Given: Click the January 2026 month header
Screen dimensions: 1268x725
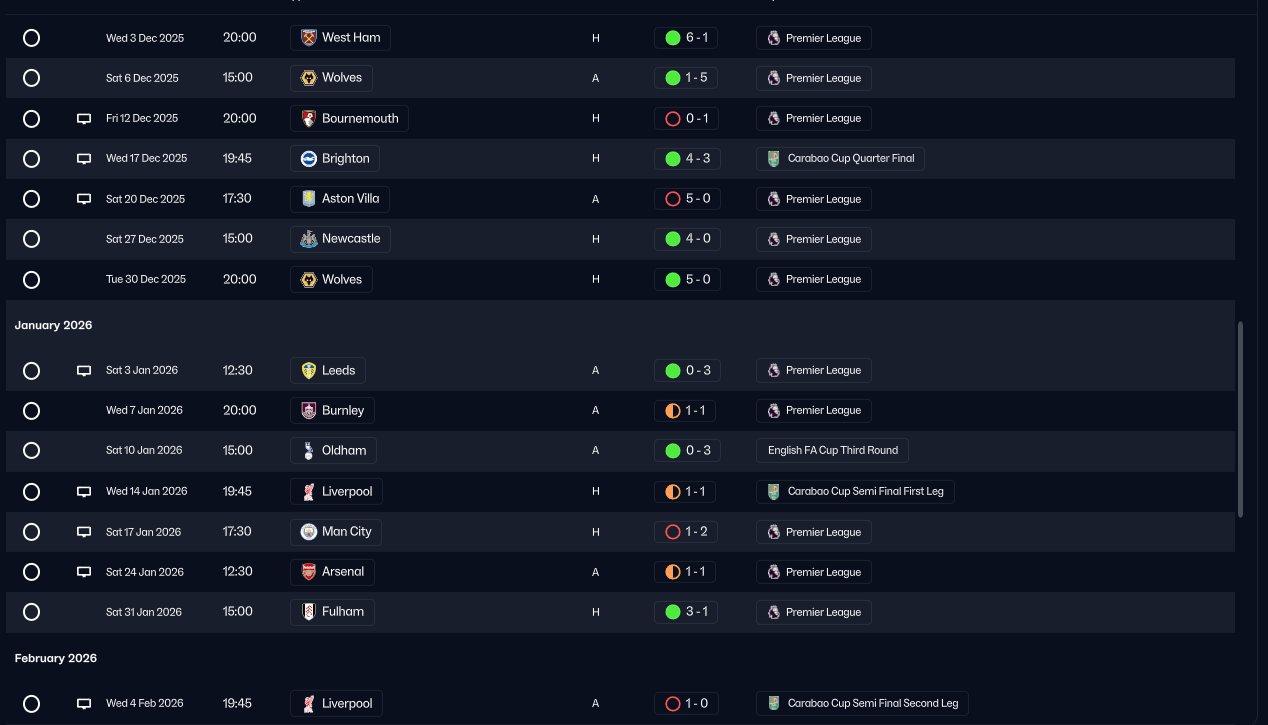Looking at the screenshot, I should pyautogui.click(x=53, y=326).
